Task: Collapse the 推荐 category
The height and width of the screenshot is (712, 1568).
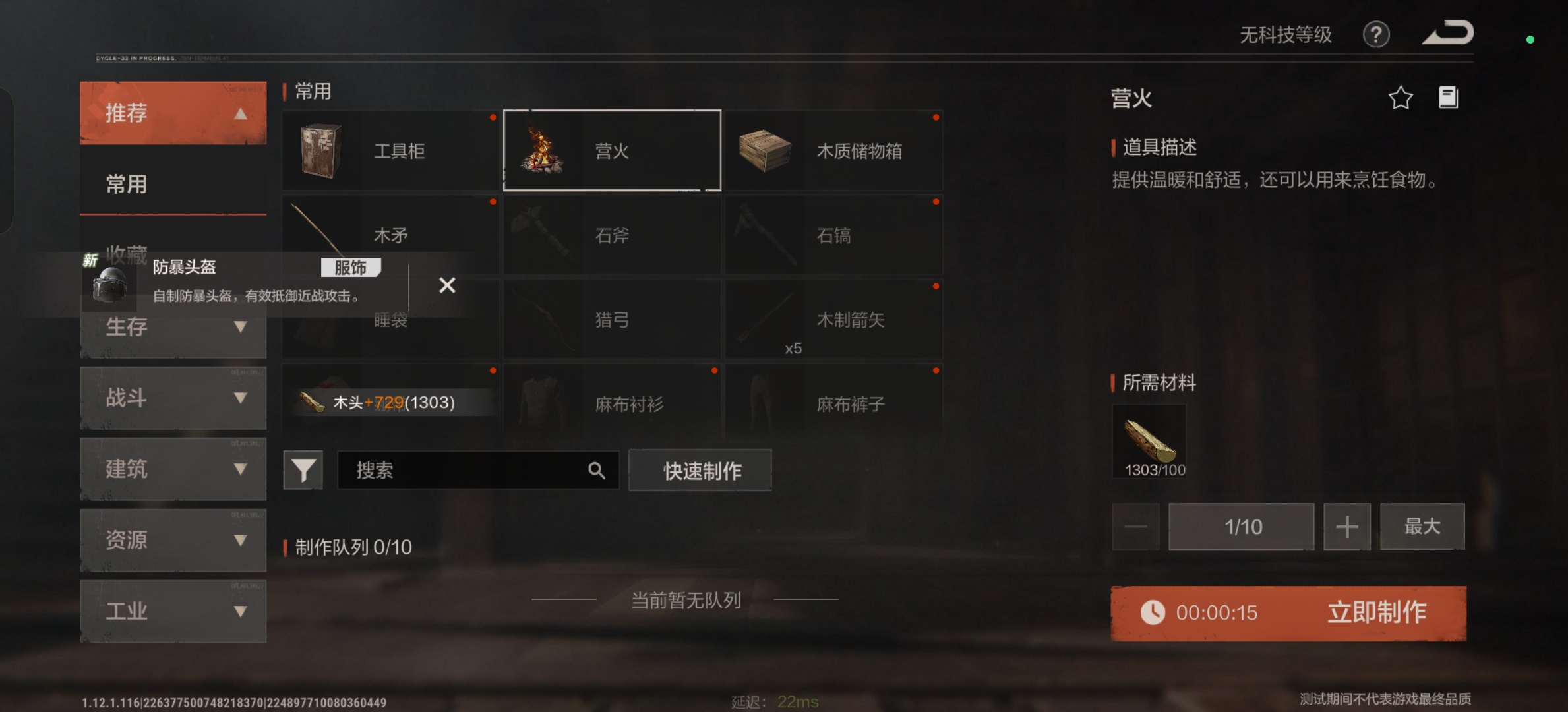Action: (x=173, y=113)
